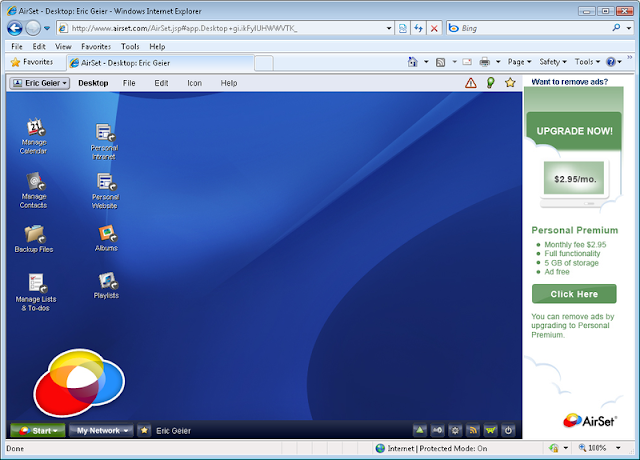The width and height of the screenshot is (640, 460).
Task: Expand the IE Page dropdown menu
Action: click(519, 62)
